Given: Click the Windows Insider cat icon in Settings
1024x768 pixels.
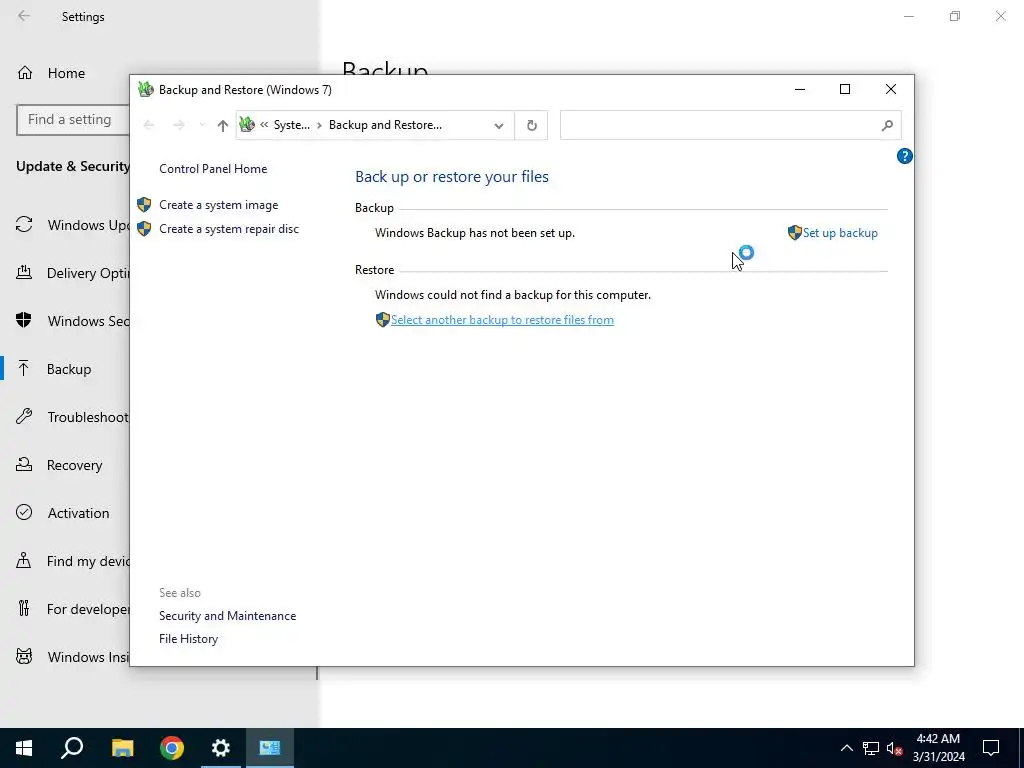Looking at the screenshot, I should 24,656.
